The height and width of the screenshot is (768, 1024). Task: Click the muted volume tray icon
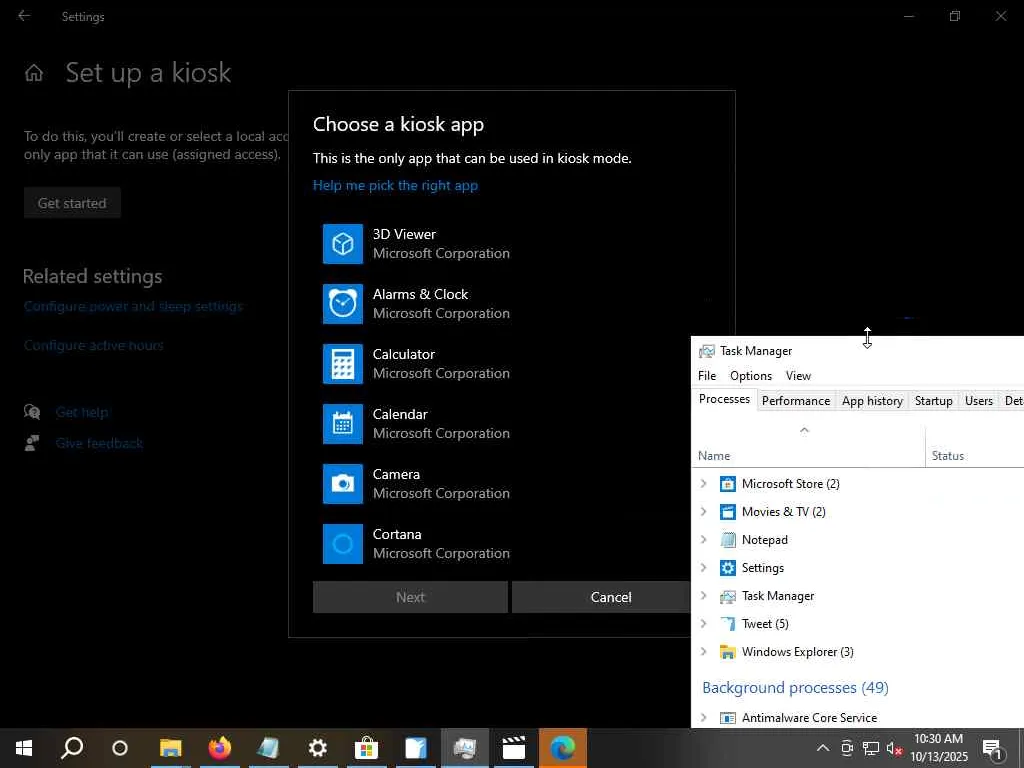pos(894,748)
